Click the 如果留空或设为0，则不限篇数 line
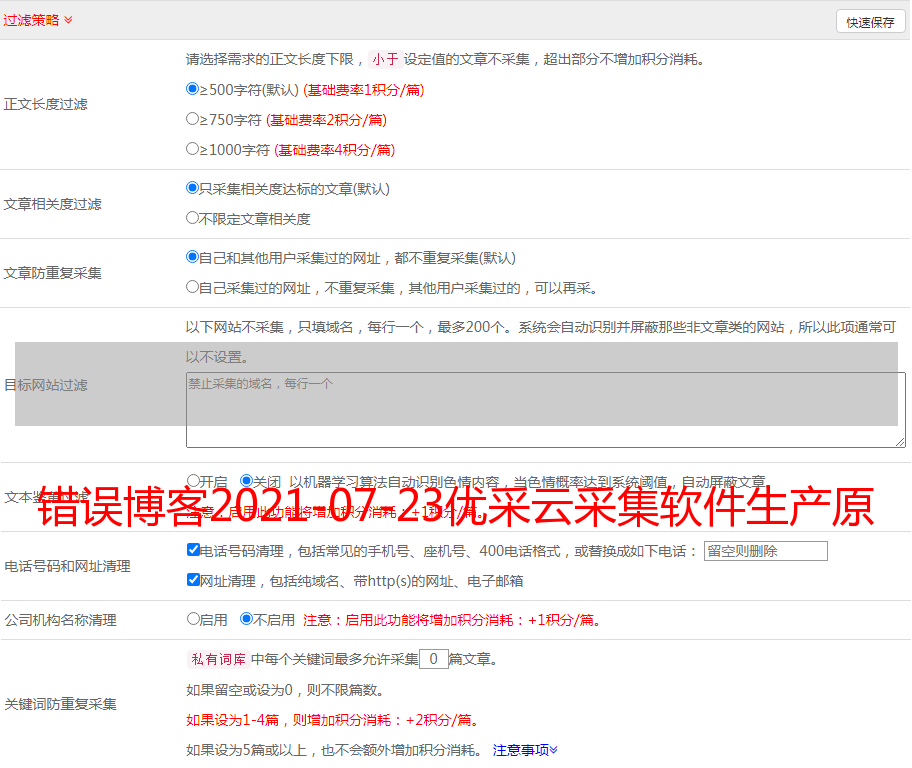Screen dimensions: 912x768 (286, 690)
